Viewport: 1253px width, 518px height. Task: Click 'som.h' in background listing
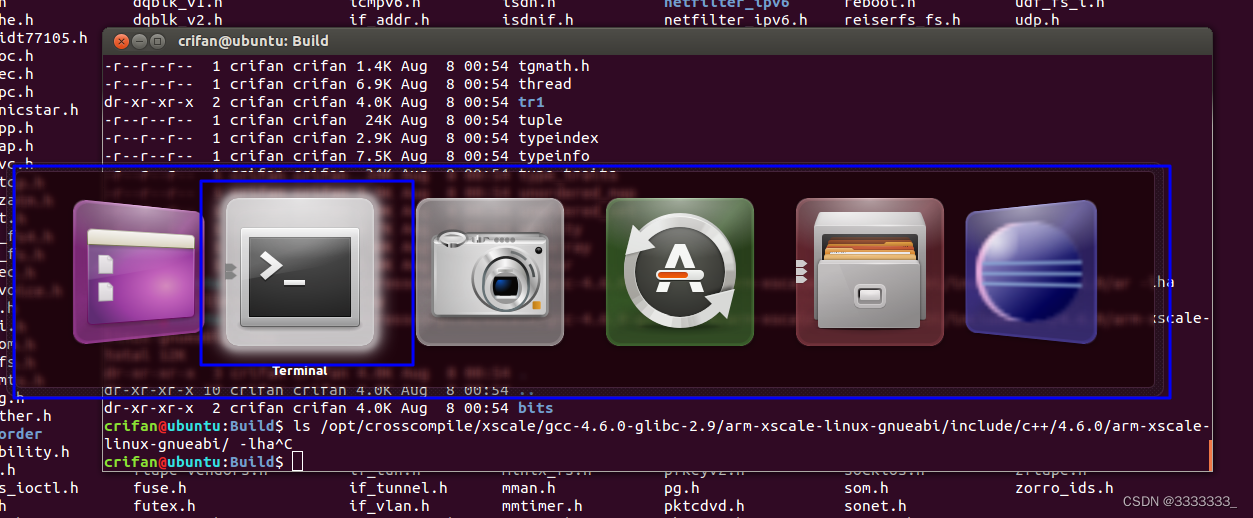(x=866, y=488)
